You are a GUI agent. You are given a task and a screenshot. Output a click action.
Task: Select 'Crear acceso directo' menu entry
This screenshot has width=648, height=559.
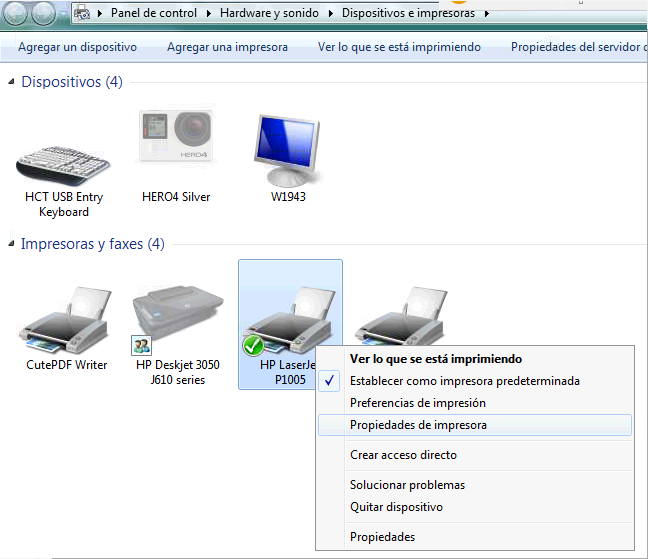(x=403, y=455)
